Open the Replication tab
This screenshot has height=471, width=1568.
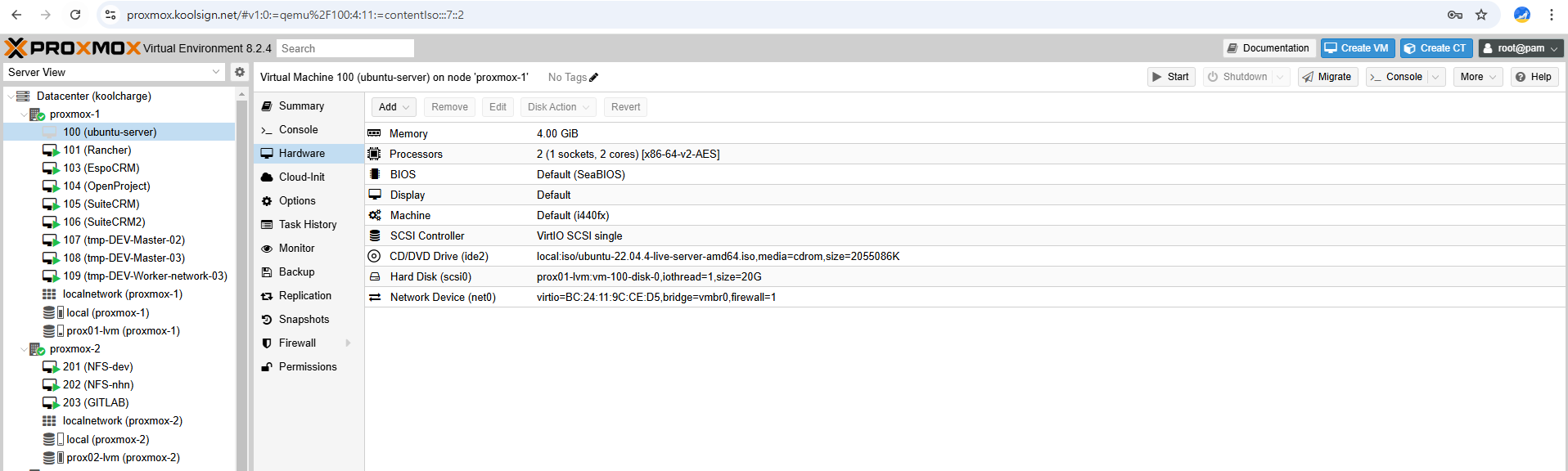309,296
